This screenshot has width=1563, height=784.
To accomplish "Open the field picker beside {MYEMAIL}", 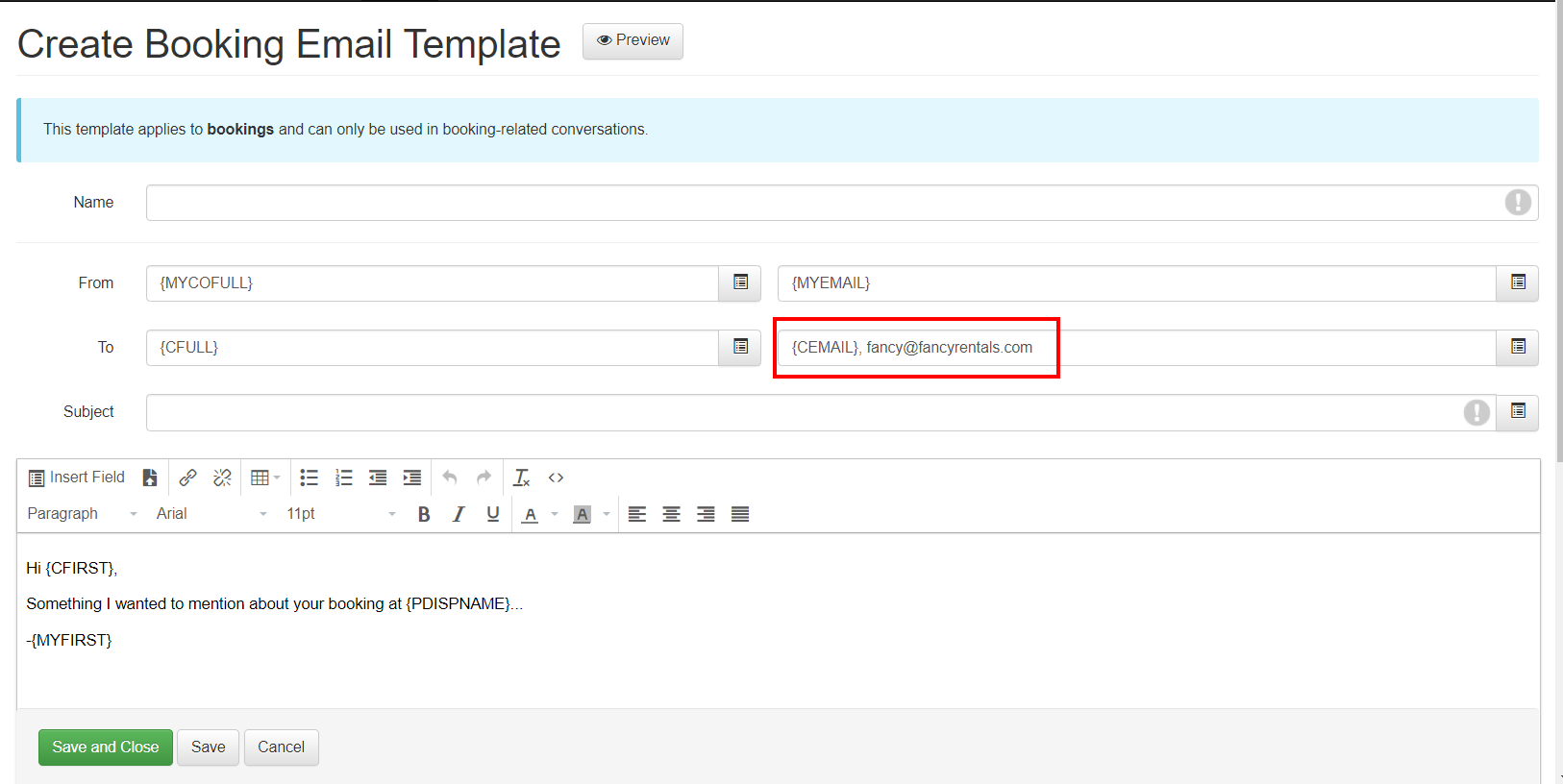I will [1518, 282].
